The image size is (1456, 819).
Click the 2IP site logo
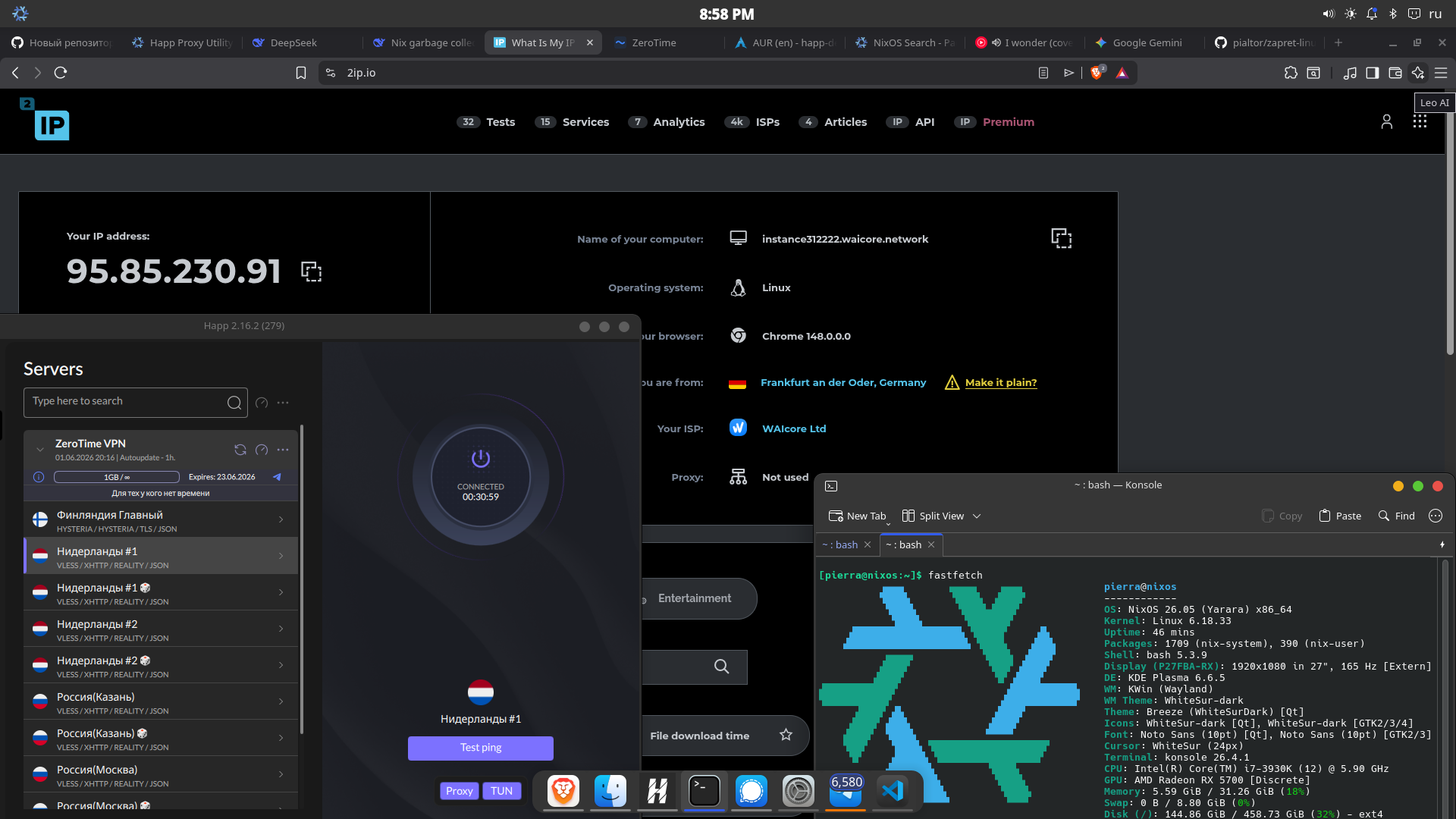point(45,119)
